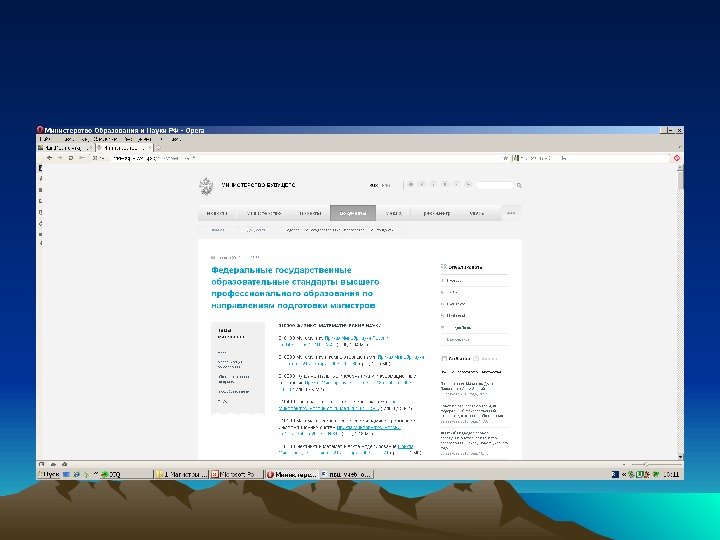Viewport: 720px width, 540px height.
Task: Click the ministry coat of arms logo
Action: (x=206, y=186)
